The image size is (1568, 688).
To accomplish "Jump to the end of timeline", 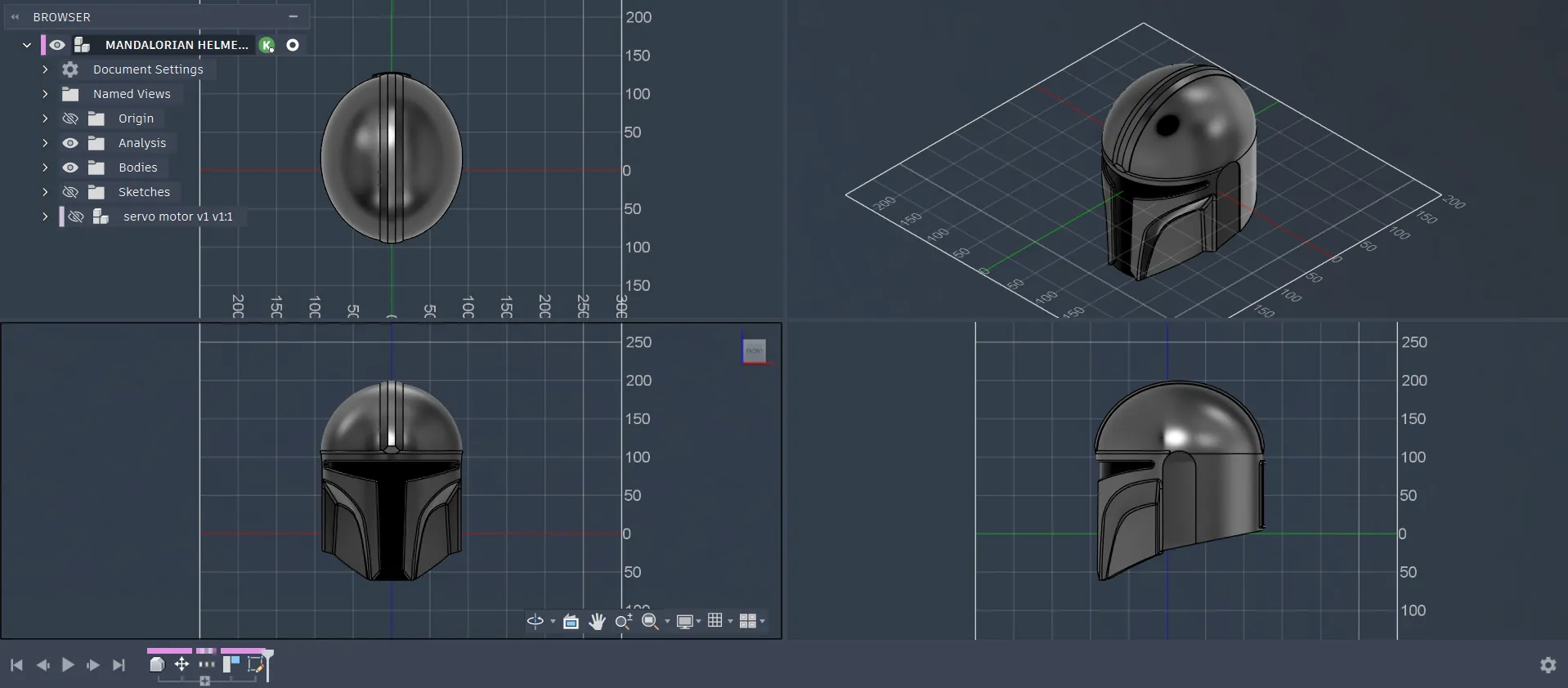I will [119, 665].
